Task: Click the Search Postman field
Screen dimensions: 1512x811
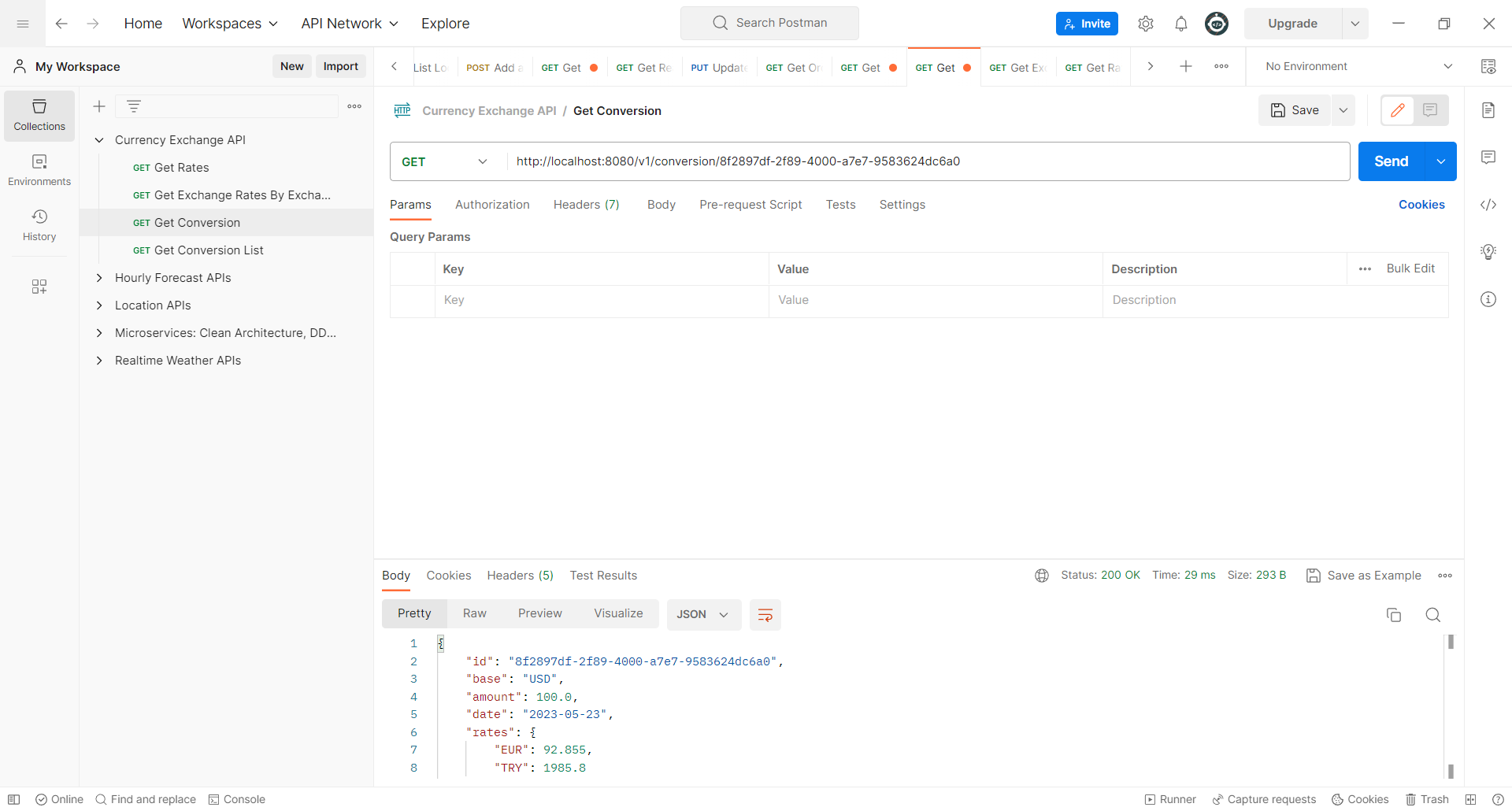Action: [x=769, y=24]
